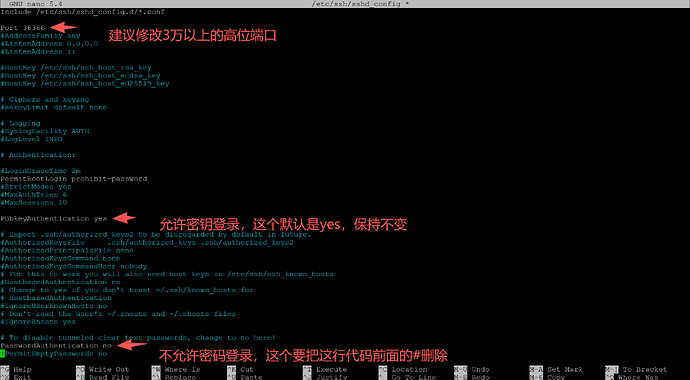Screen dimensions: 690x380
Task: Click the ^K Cut shortcut
Action: (x=240, y=369)
